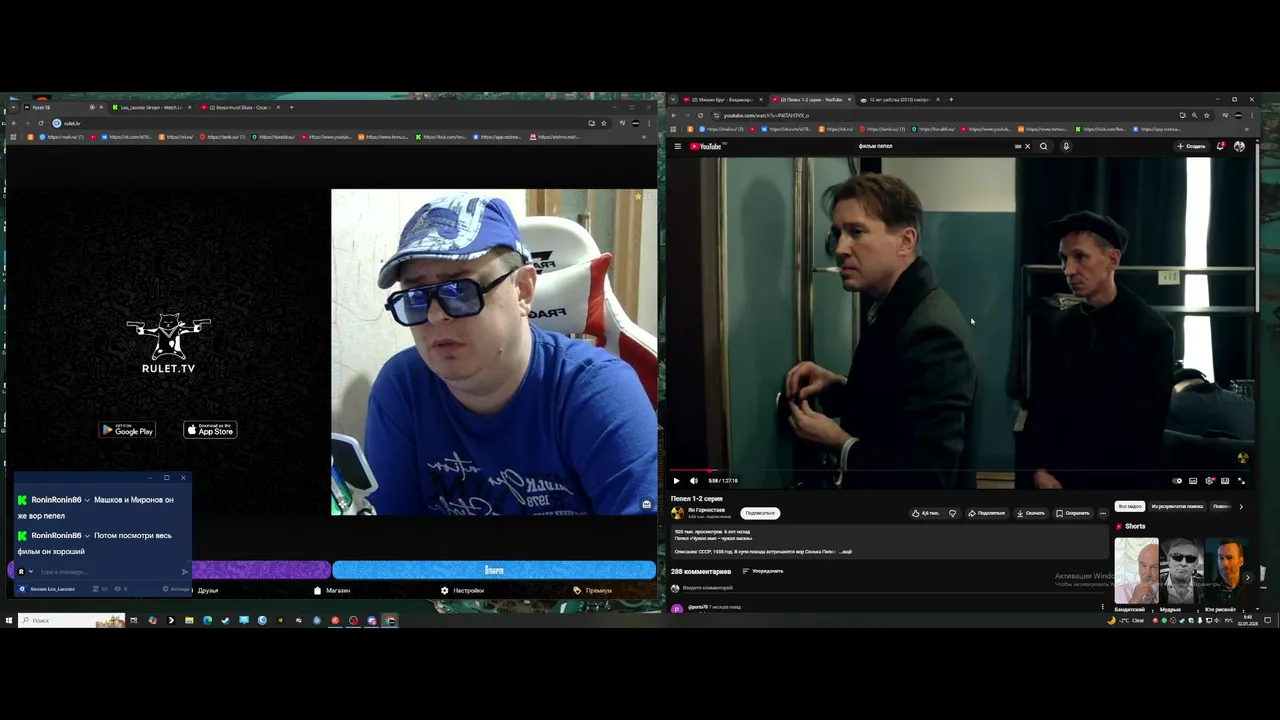Switch to 12 лет рабства tab
The image size is (1280, 720).
click(898, 100)
